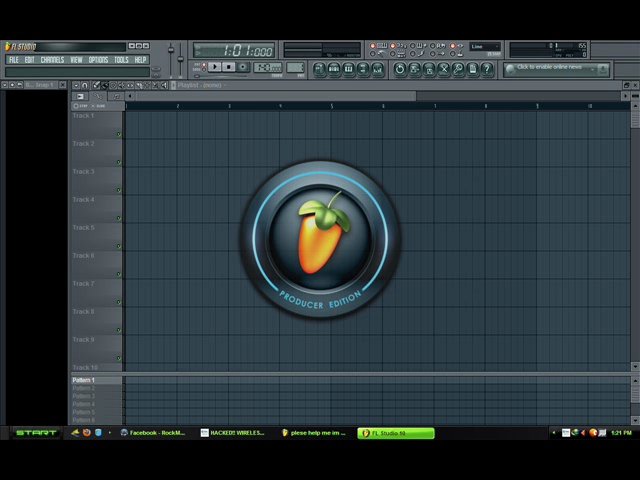Open the Playlist title dropdown
This screenshot has height=480, width=640.
coord(202,85)
